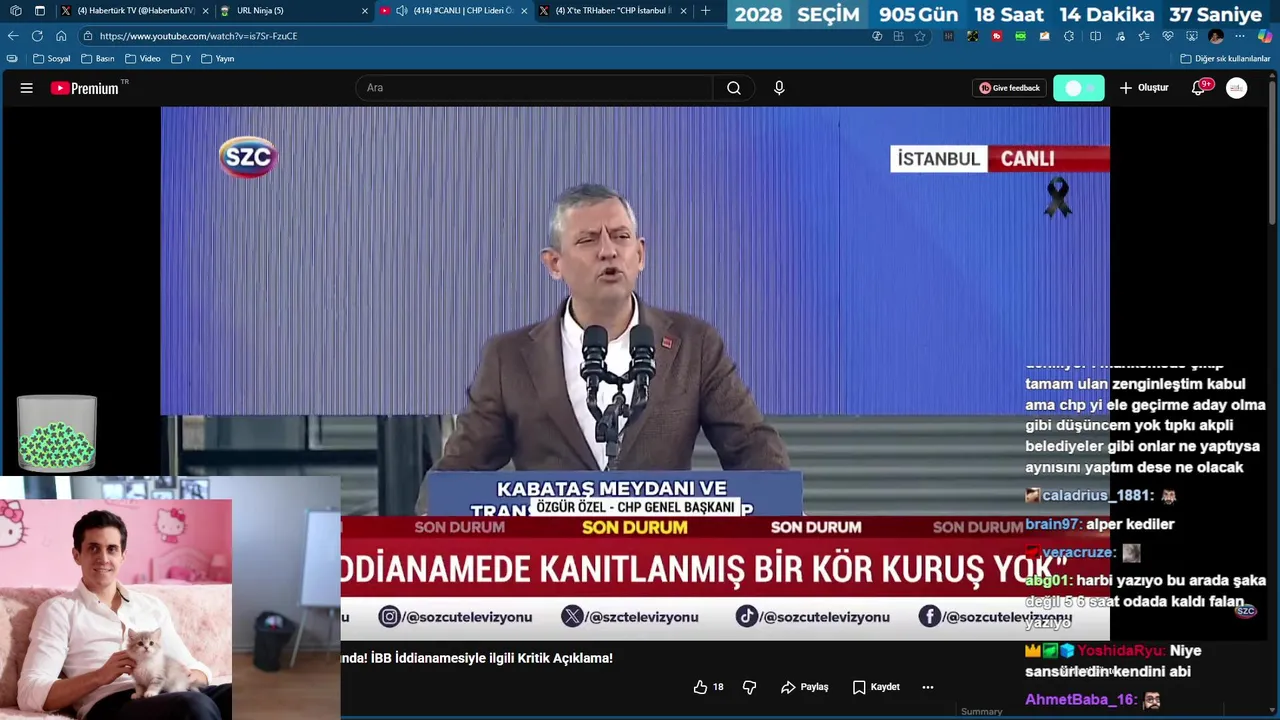Click the red extension icon in toolbar

pyautogui.click(x=997, y=36)
